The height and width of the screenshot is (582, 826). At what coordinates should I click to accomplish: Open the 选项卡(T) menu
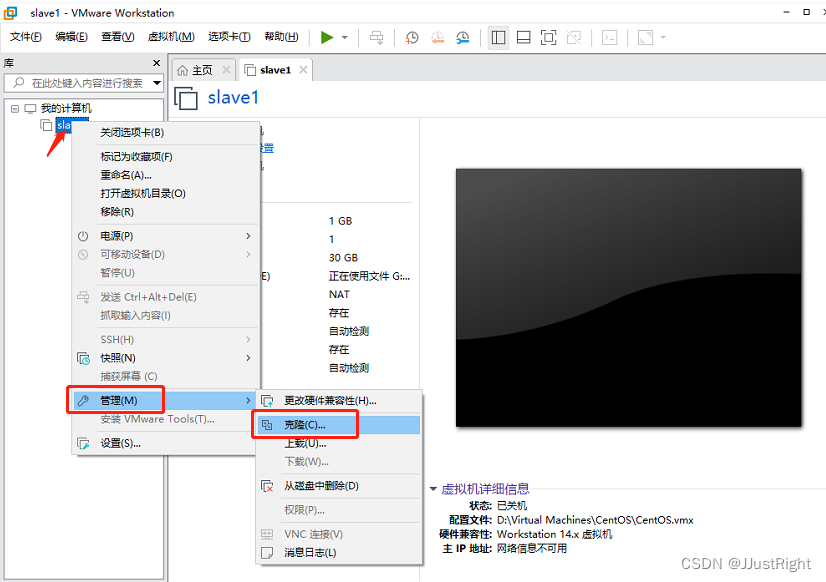tap(229, 36)
